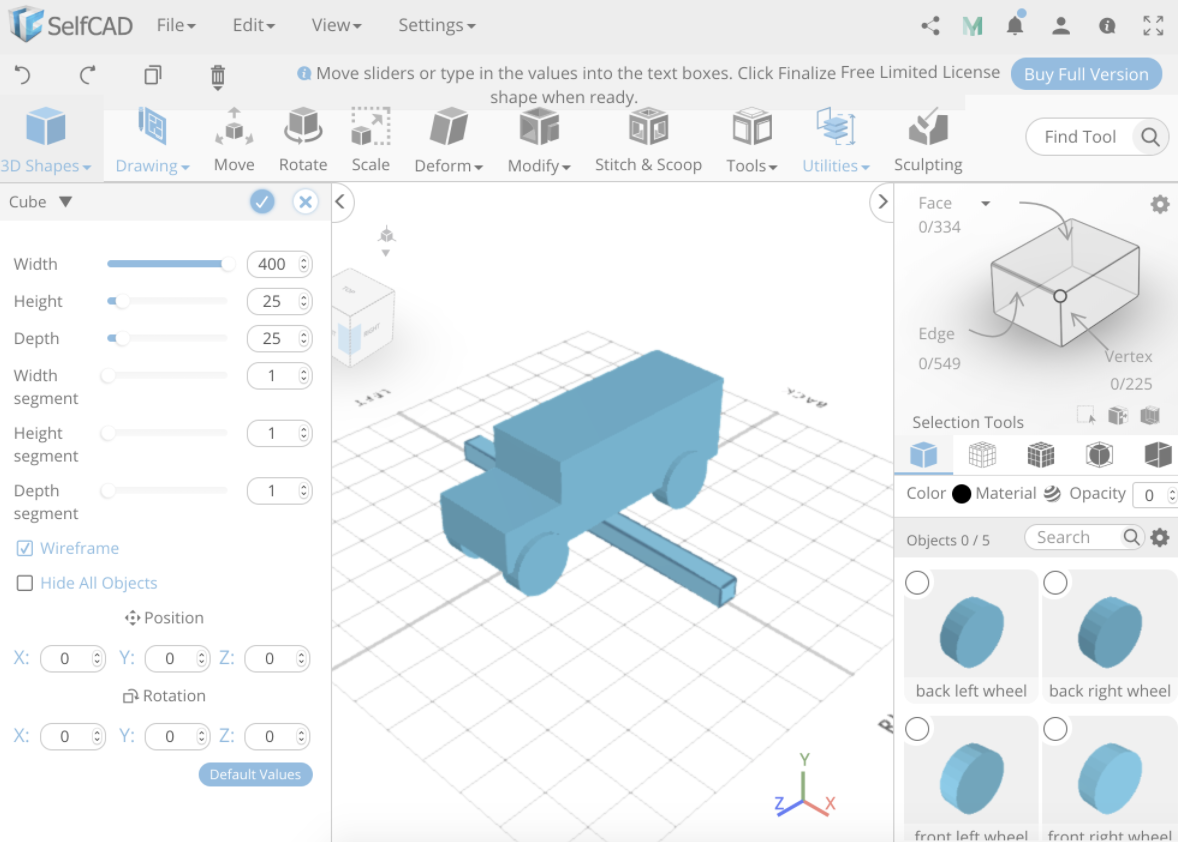1178x842 pixels.
Task: Enable Hide All Objects
Action: coord(24,583)
